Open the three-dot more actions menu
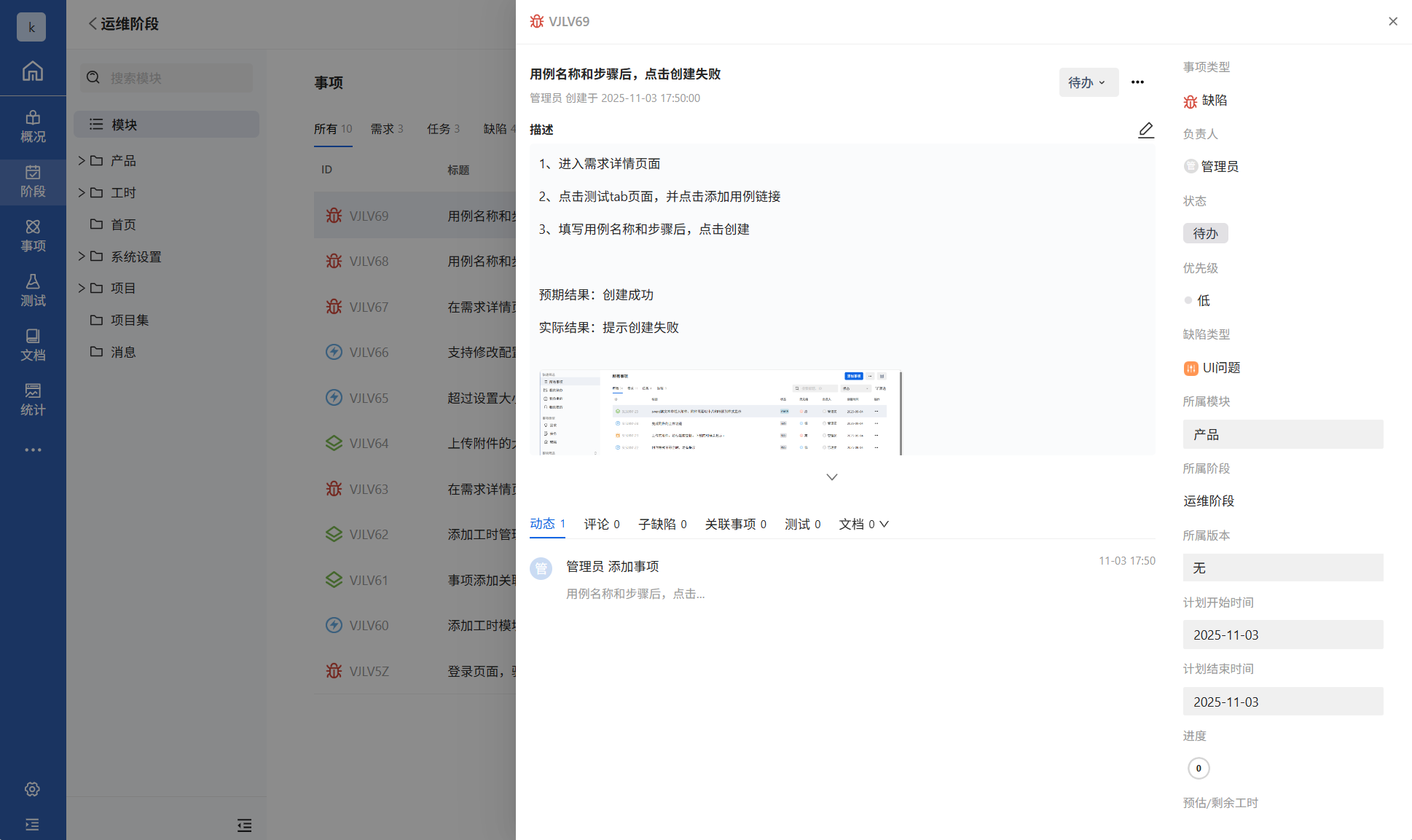The width and height of the screenshot is (1412, 840). 1137,82
